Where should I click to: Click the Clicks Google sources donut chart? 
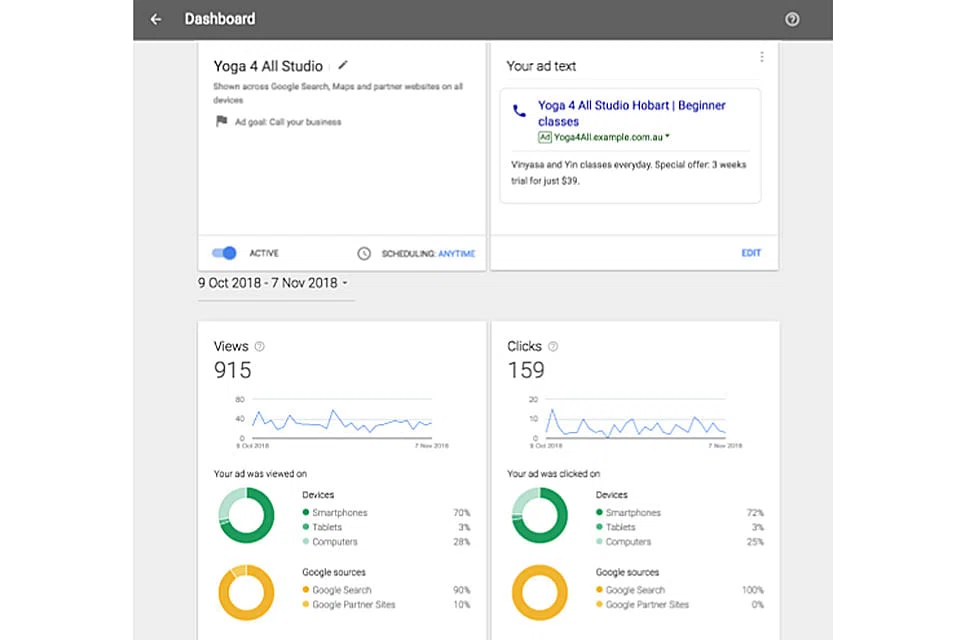[x=540, y=592]
